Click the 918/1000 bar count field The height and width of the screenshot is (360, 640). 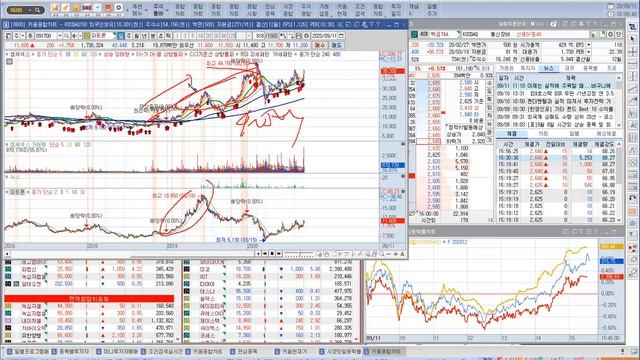(x=266, y=36)
